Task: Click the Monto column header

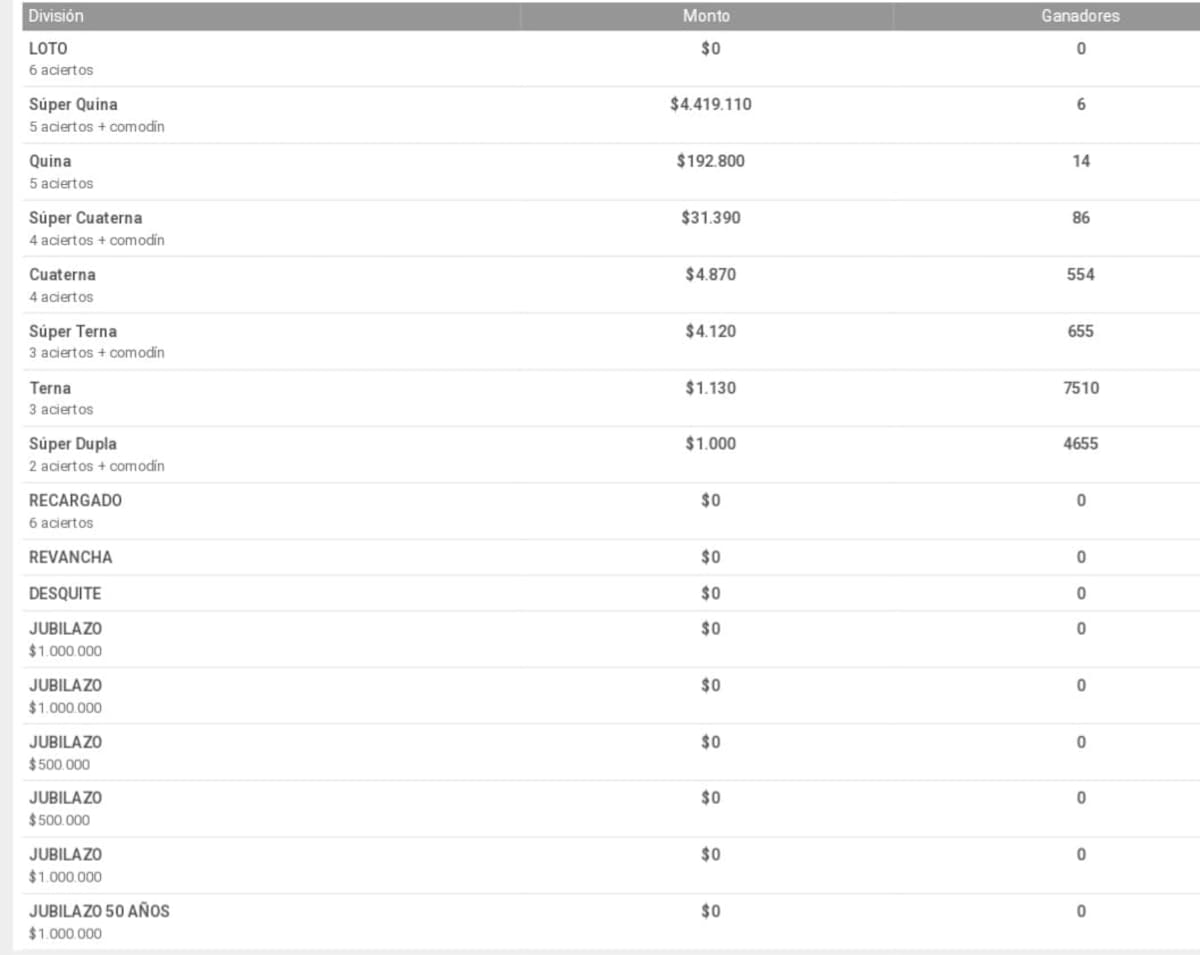Action: coord(706,16)
